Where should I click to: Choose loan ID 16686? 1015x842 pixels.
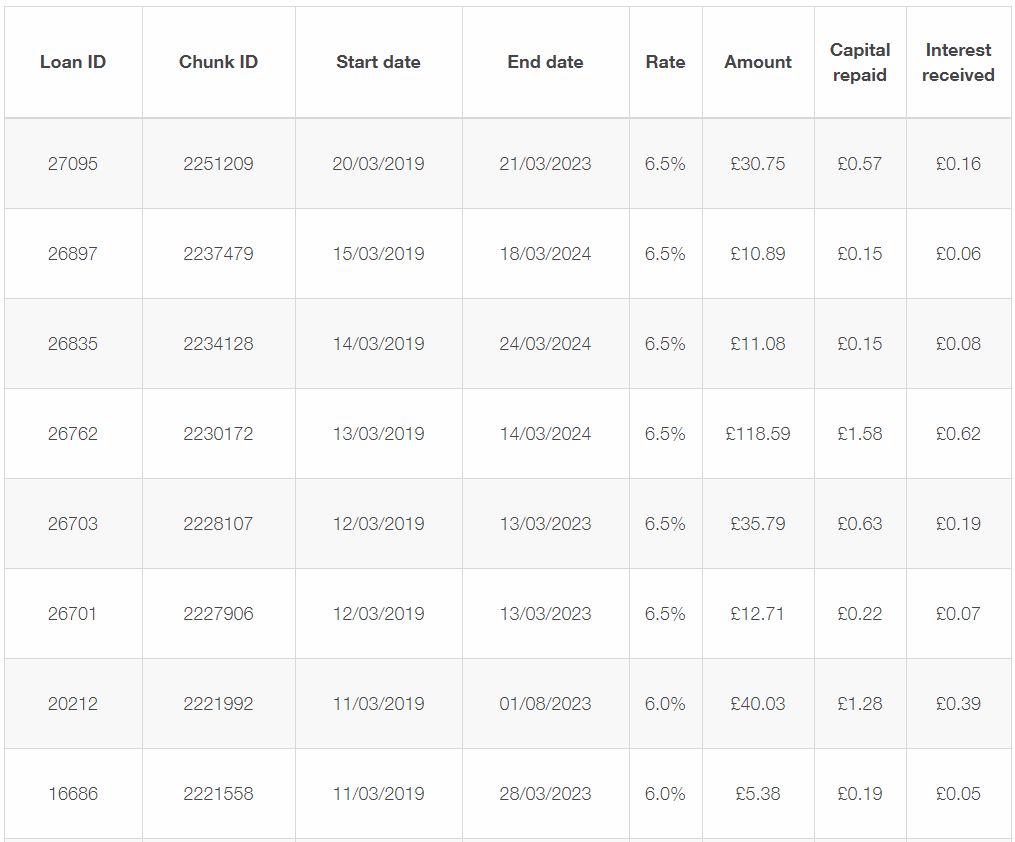(72, 793)
